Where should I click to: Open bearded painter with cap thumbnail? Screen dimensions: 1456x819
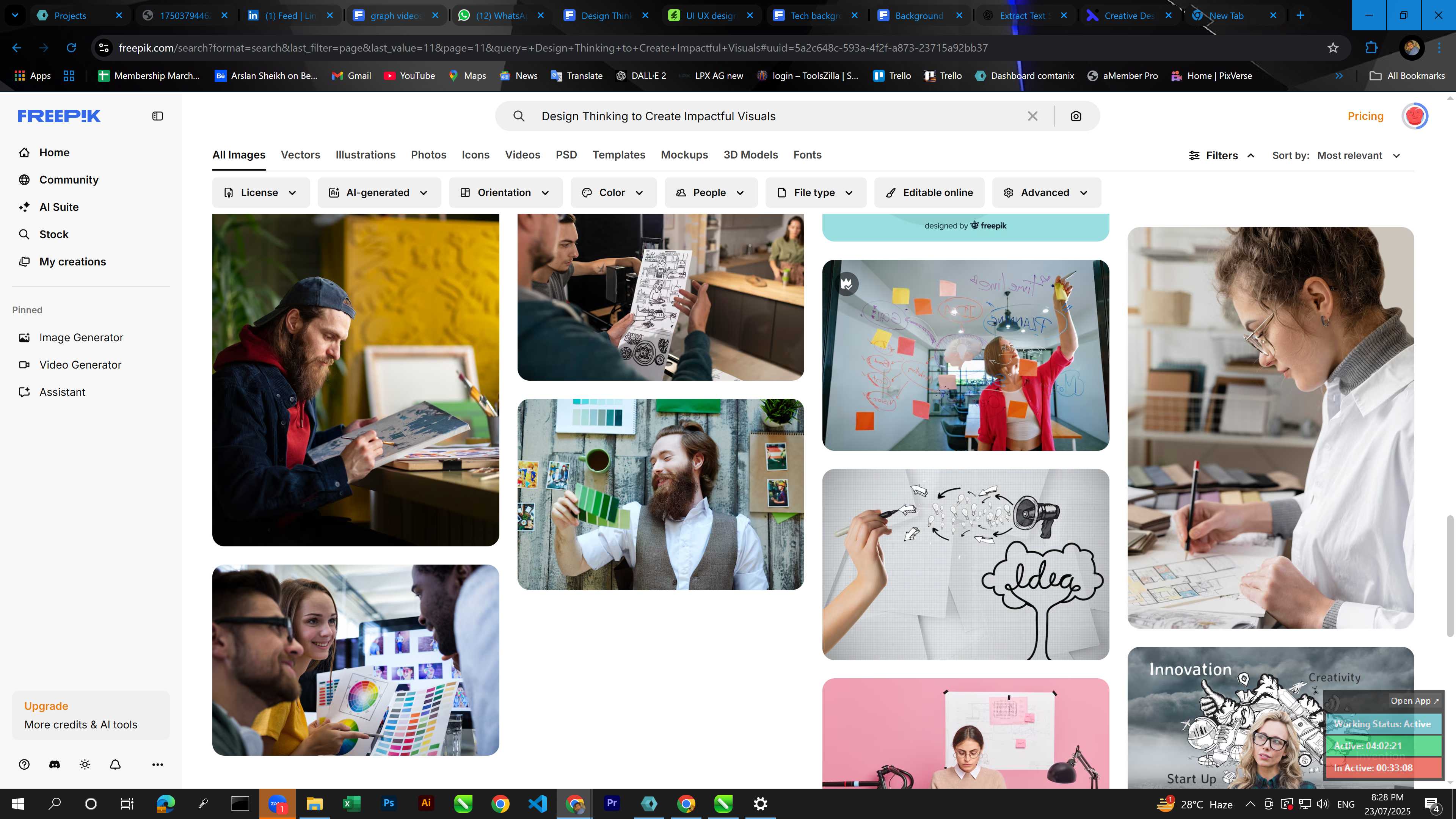coord(356,380)
